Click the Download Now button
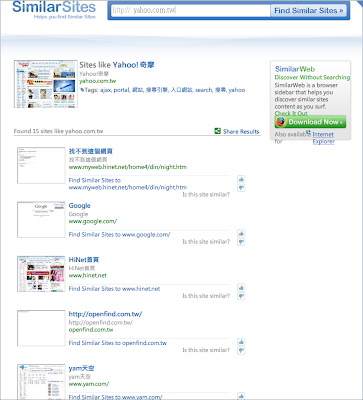This screenshot has width=363, height=400. tap(310, 122)
